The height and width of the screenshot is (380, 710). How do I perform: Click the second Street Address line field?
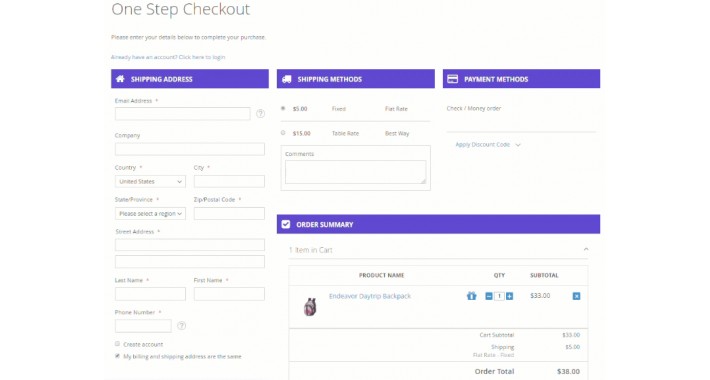tap(190, 261)
